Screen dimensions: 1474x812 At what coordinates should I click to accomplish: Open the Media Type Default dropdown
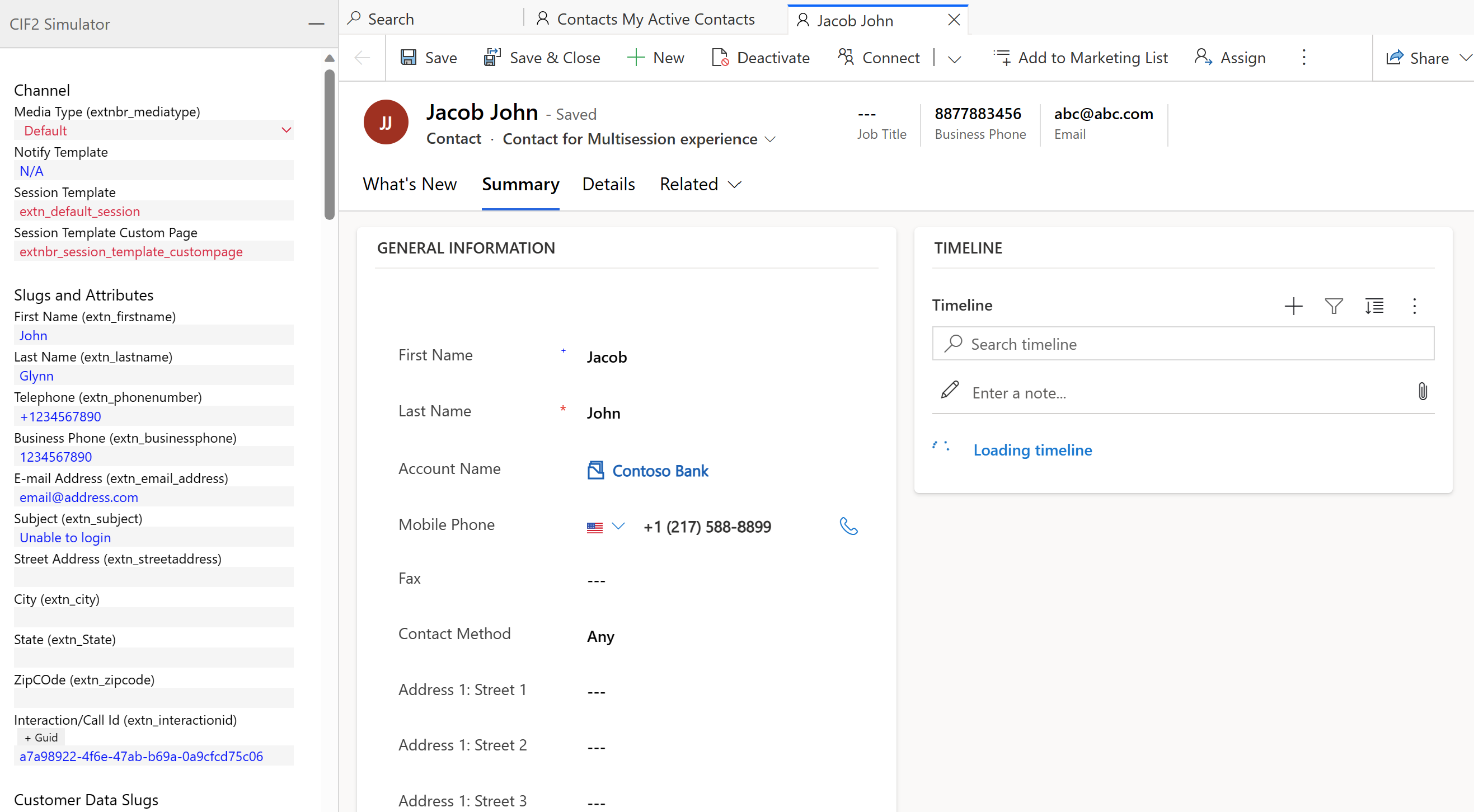pyautogui.click(x=286, y=130)
